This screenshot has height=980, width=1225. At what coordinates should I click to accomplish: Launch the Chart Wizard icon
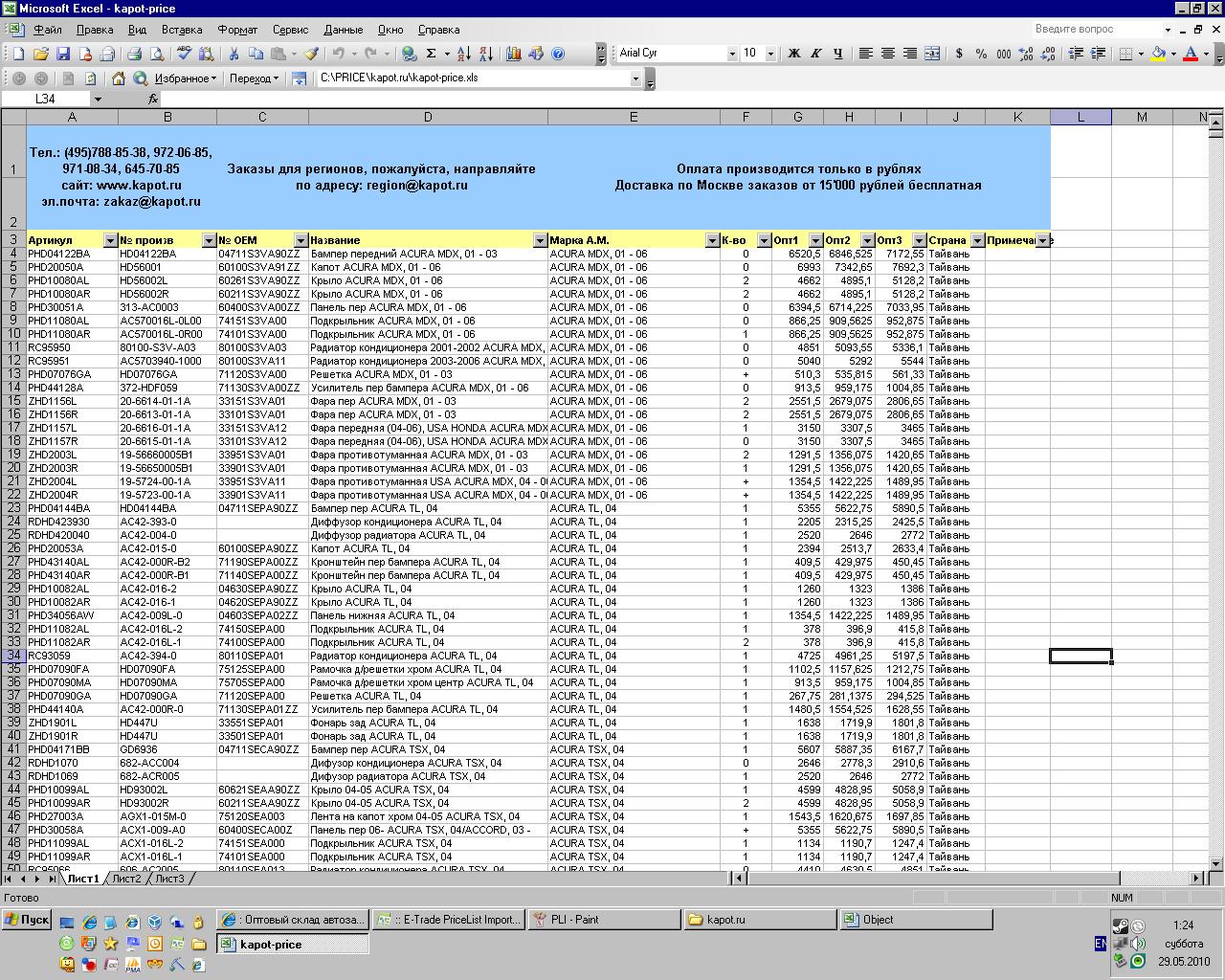(514, 54)
